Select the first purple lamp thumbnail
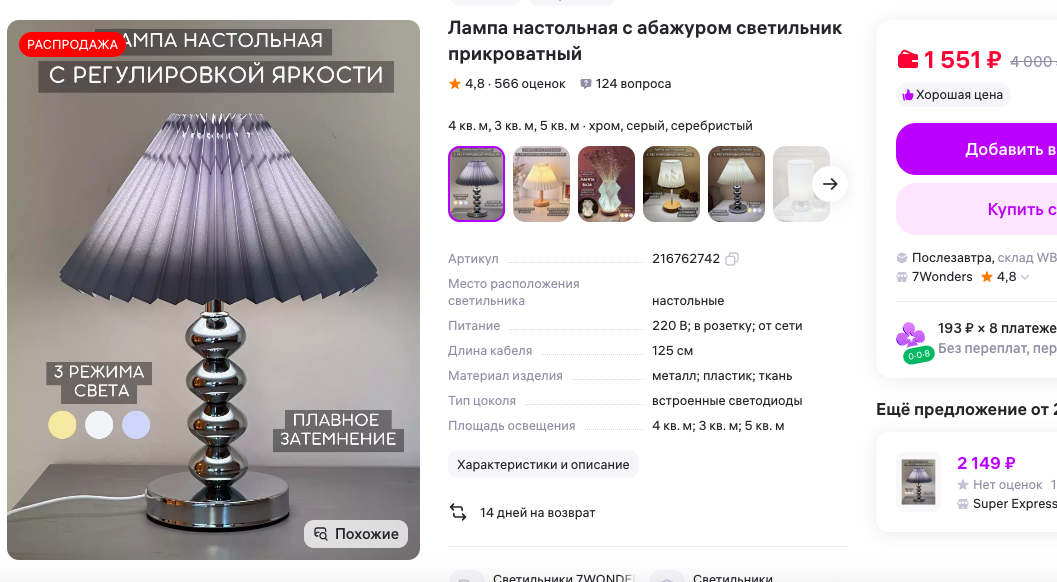This screenshot has height=582, width=1057. 477,184
